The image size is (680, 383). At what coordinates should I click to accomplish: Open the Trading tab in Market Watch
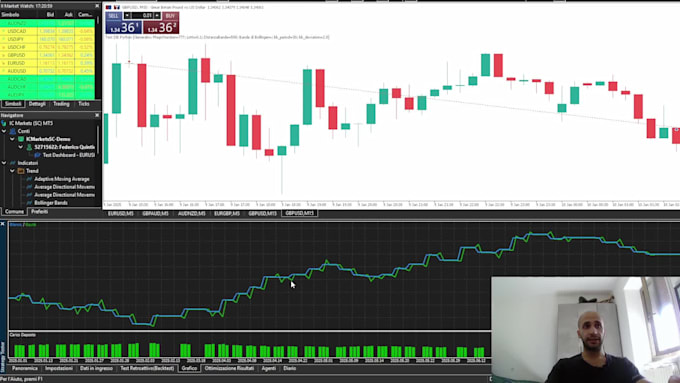(61, 104)
